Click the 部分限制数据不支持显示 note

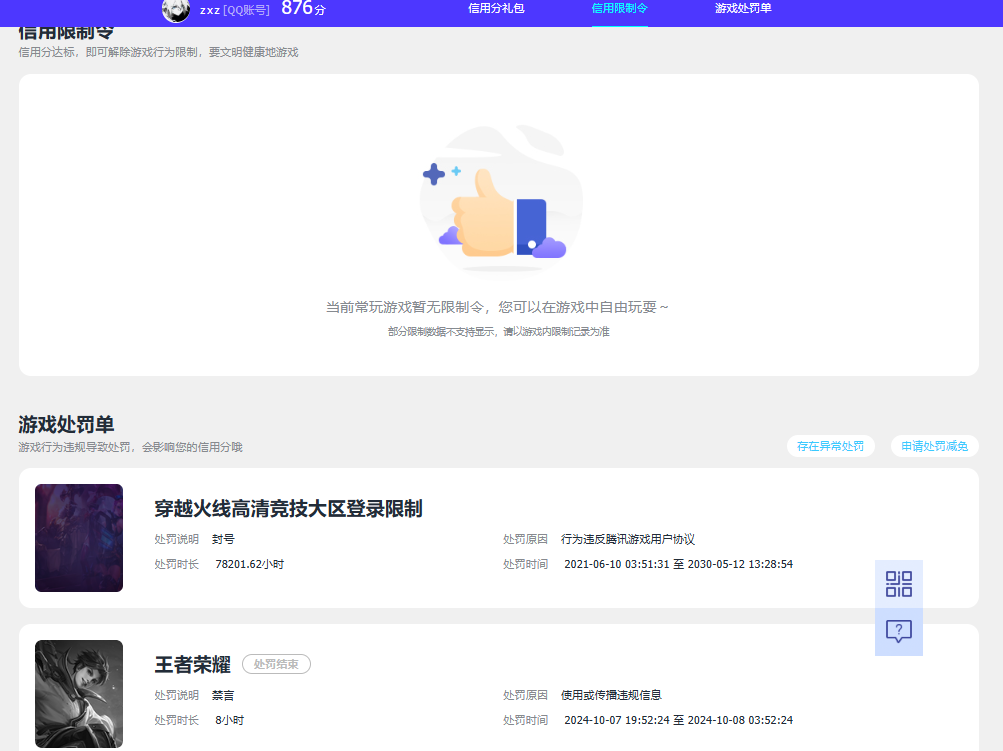498,331
